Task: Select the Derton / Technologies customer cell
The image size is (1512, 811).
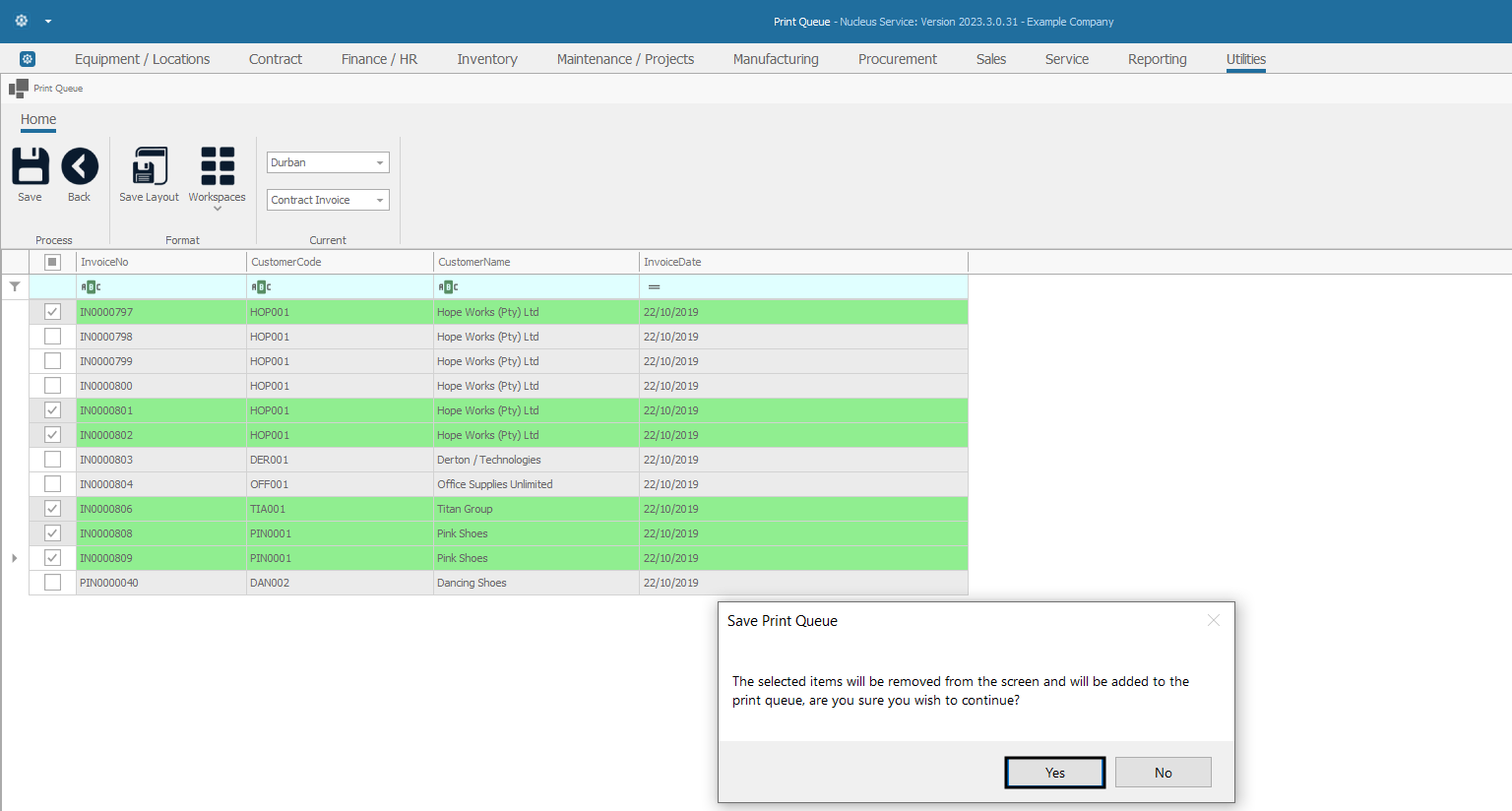Action: [536, 460]
